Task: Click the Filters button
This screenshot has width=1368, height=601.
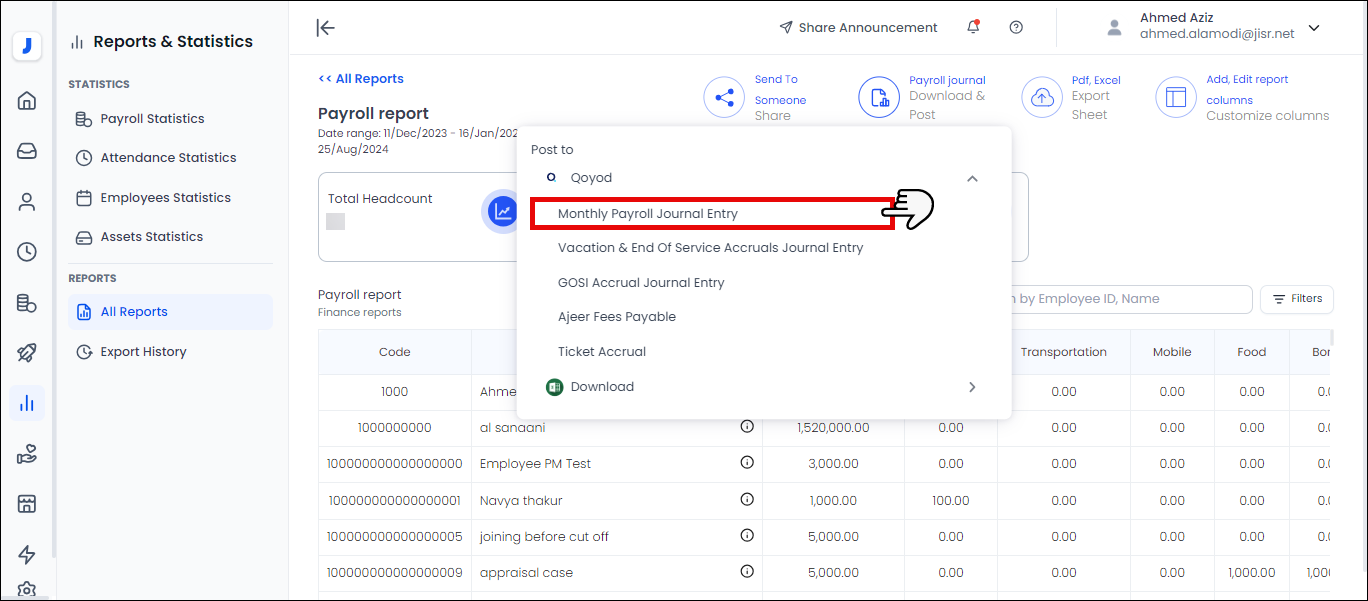Action: click(x=1296, y=299)
